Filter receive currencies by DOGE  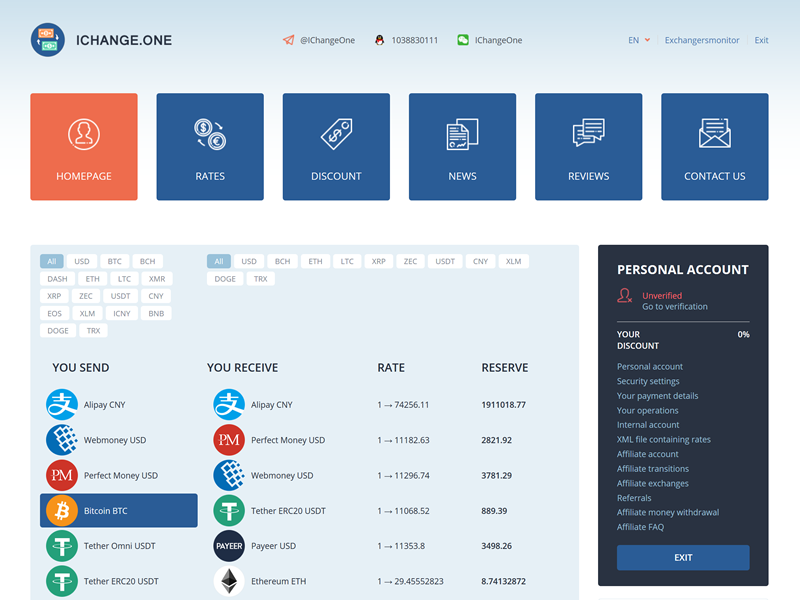click(x=225, y=279)
